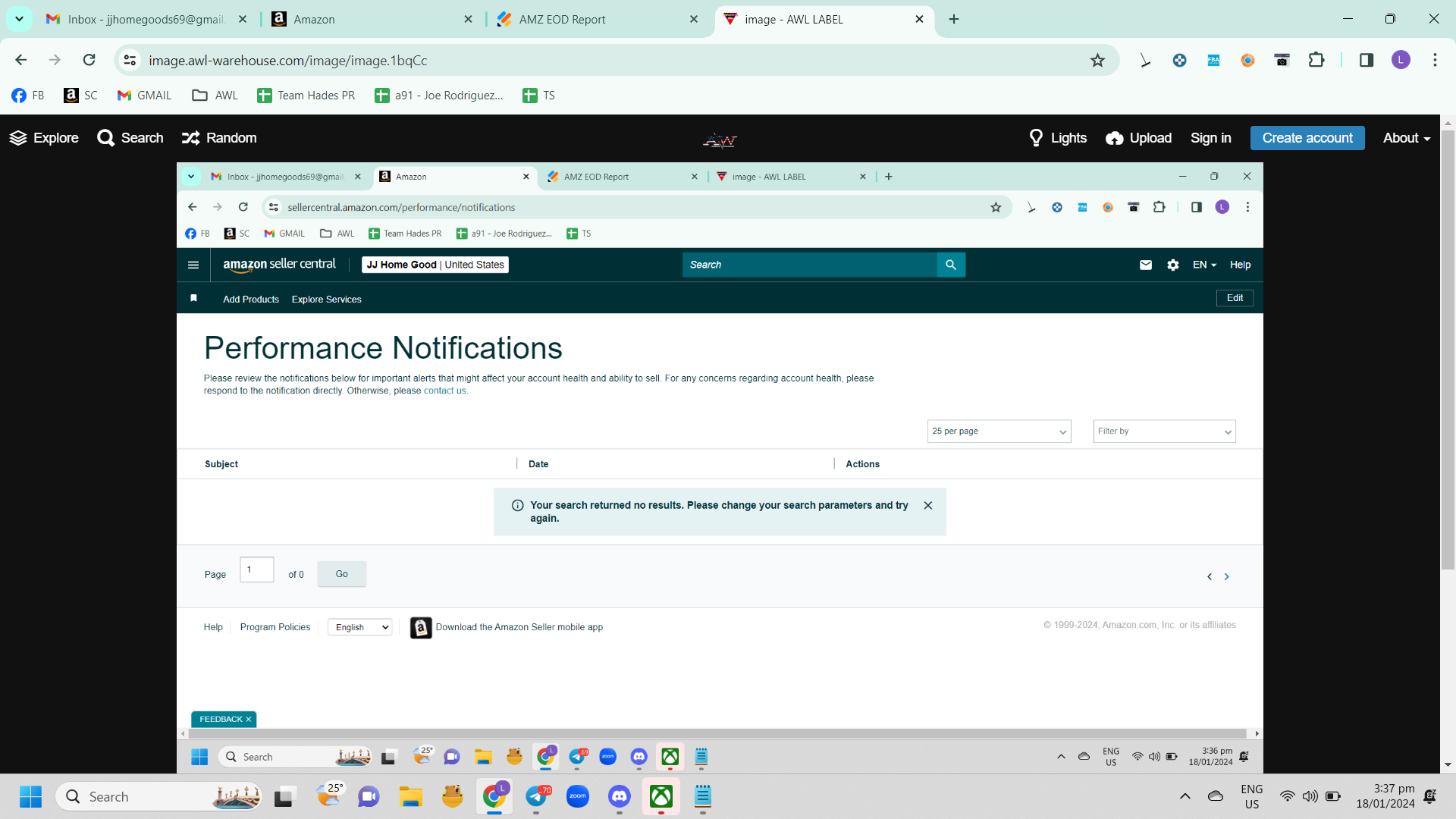This screenshot has width=1456, height=819.
Task: Open Task View from the bottom taskbar
Action: click(284, 797)
